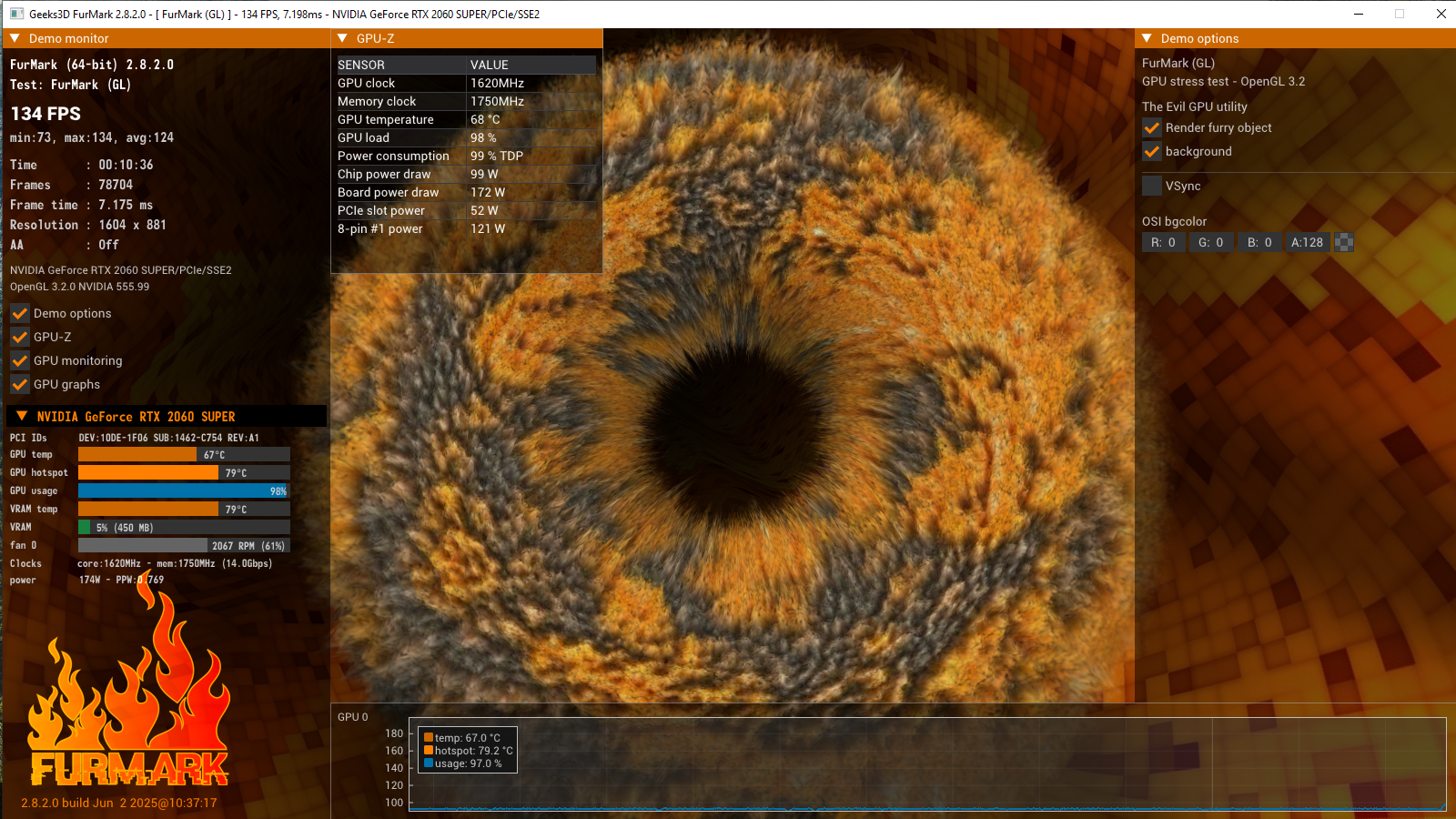Viewport: 1456px width, 819px height.
Task: Enable the VSync checkbox
Action: click(x=1152, y=186)
